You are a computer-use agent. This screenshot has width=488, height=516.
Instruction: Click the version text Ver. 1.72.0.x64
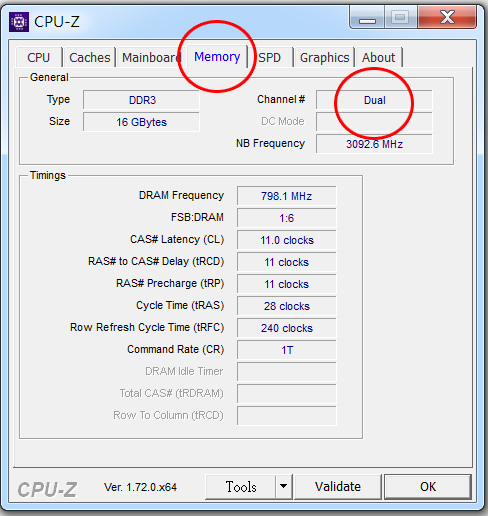(x=140, y=487)
